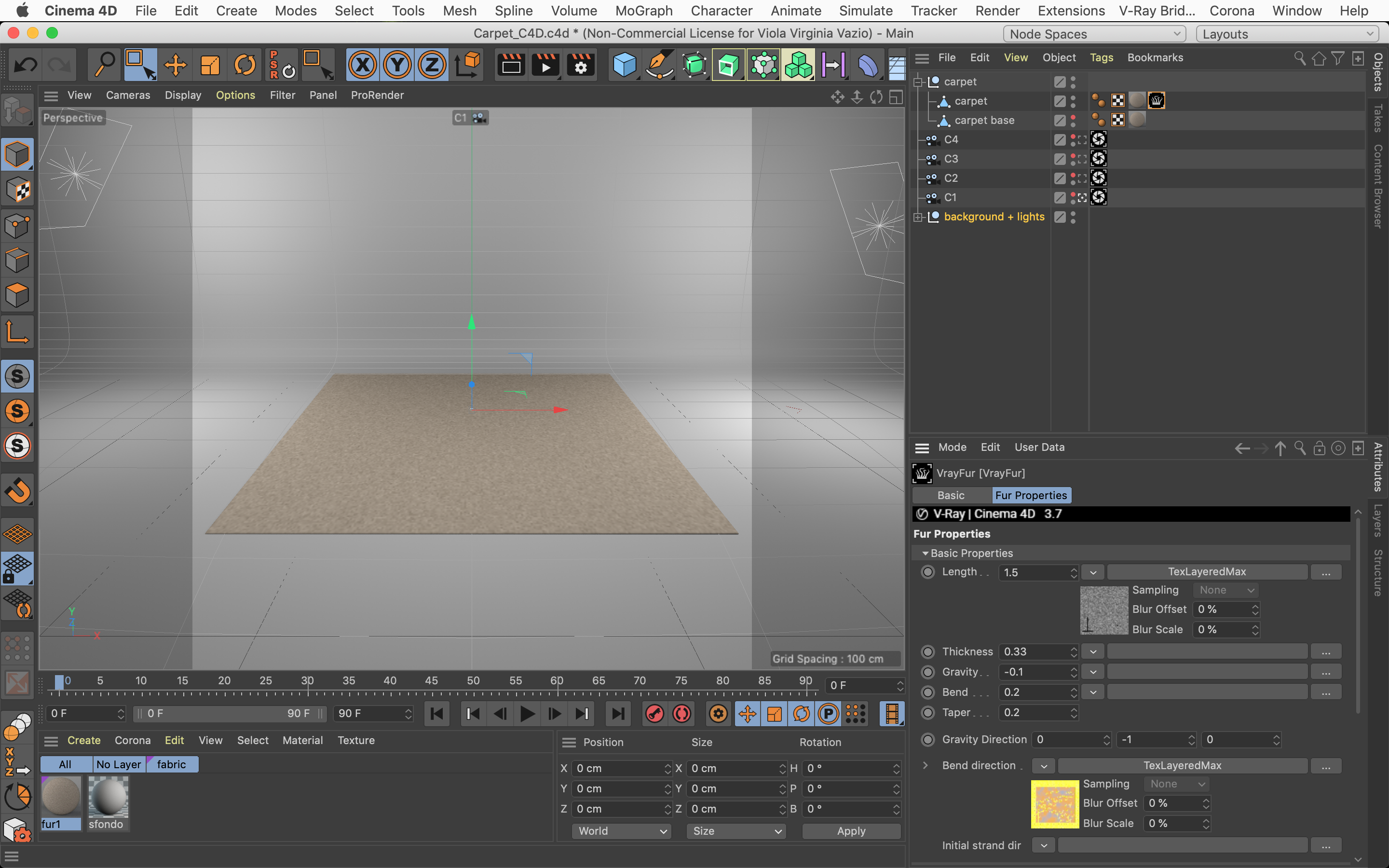Toggle the X axis lock button
Viewport: 1389px width, 868px height.
click(362, 65)
